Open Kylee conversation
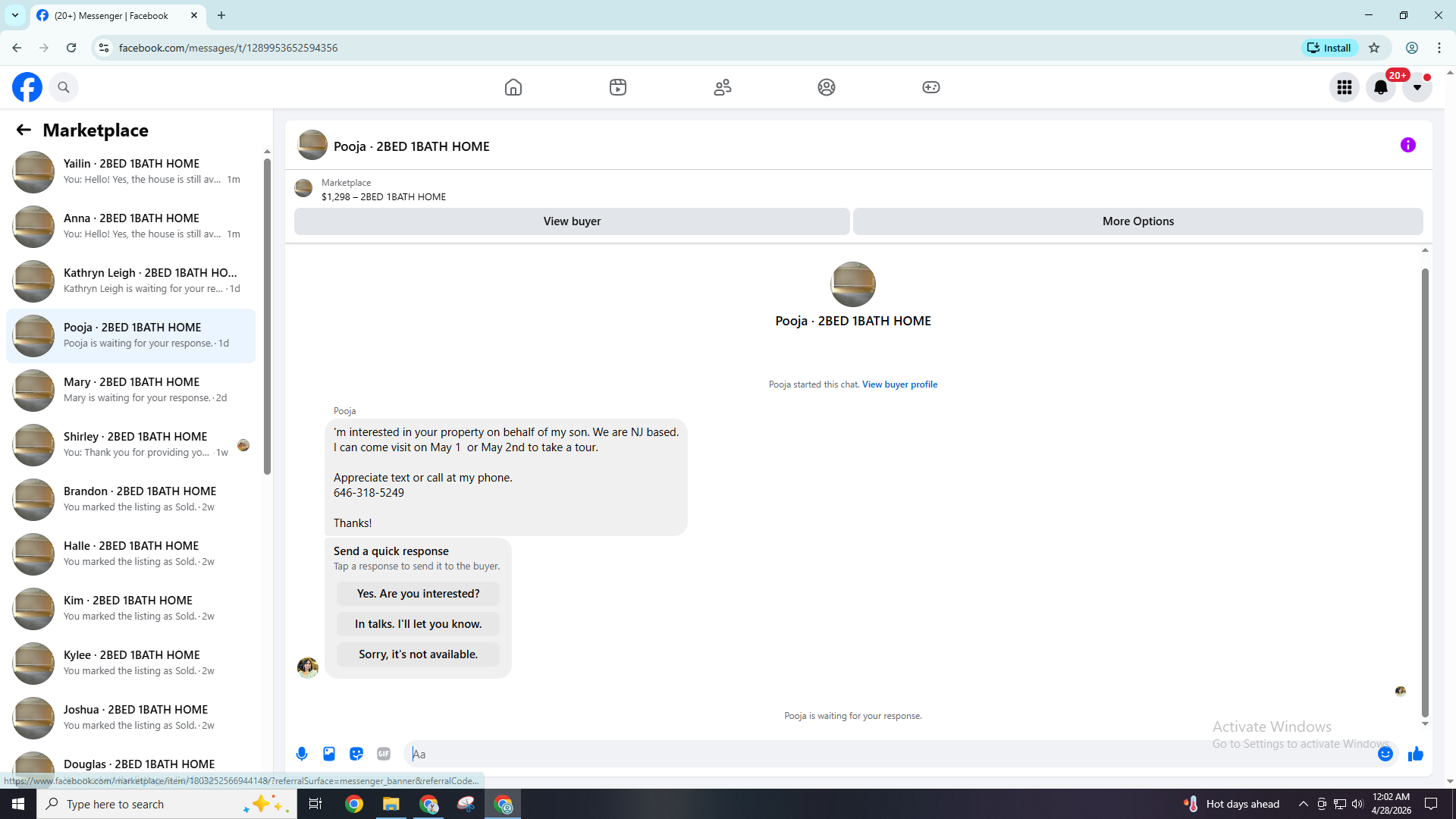Viewport: 1456px width, 819px height. pos(131,663)
